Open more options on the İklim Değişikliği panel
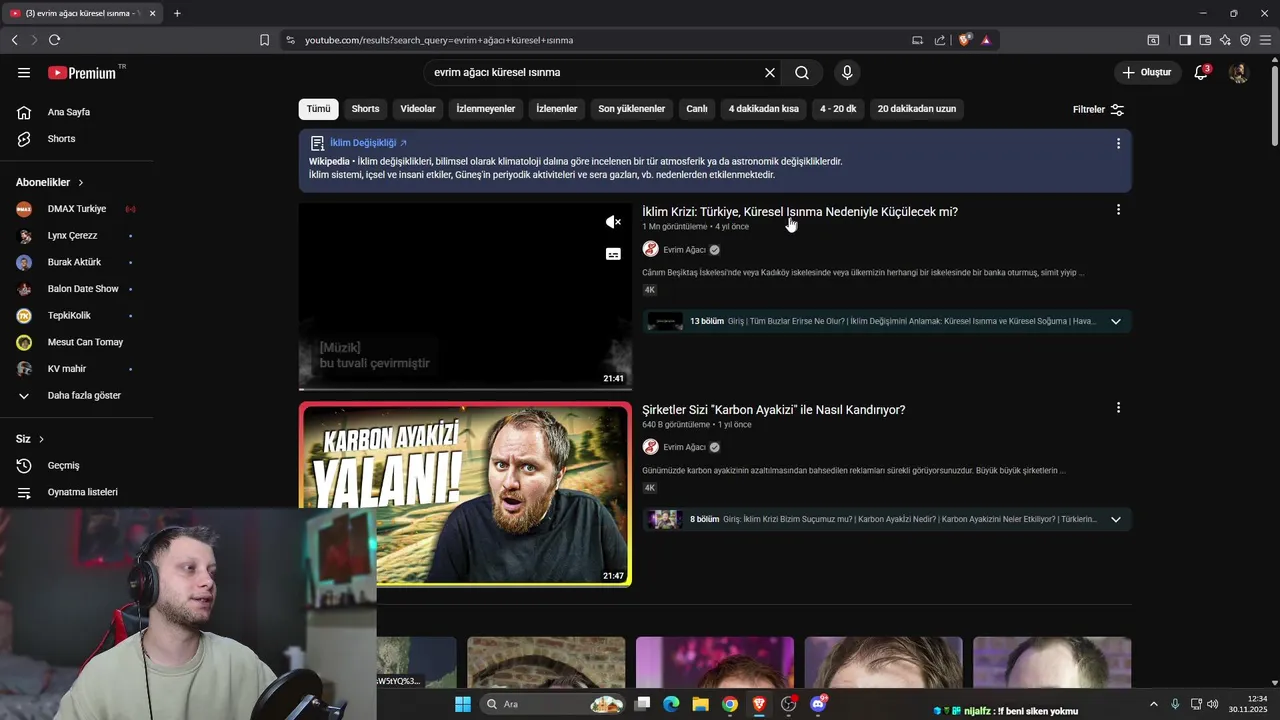The height and width of the screenshot is (720, 1280). tap(1118, 143)
